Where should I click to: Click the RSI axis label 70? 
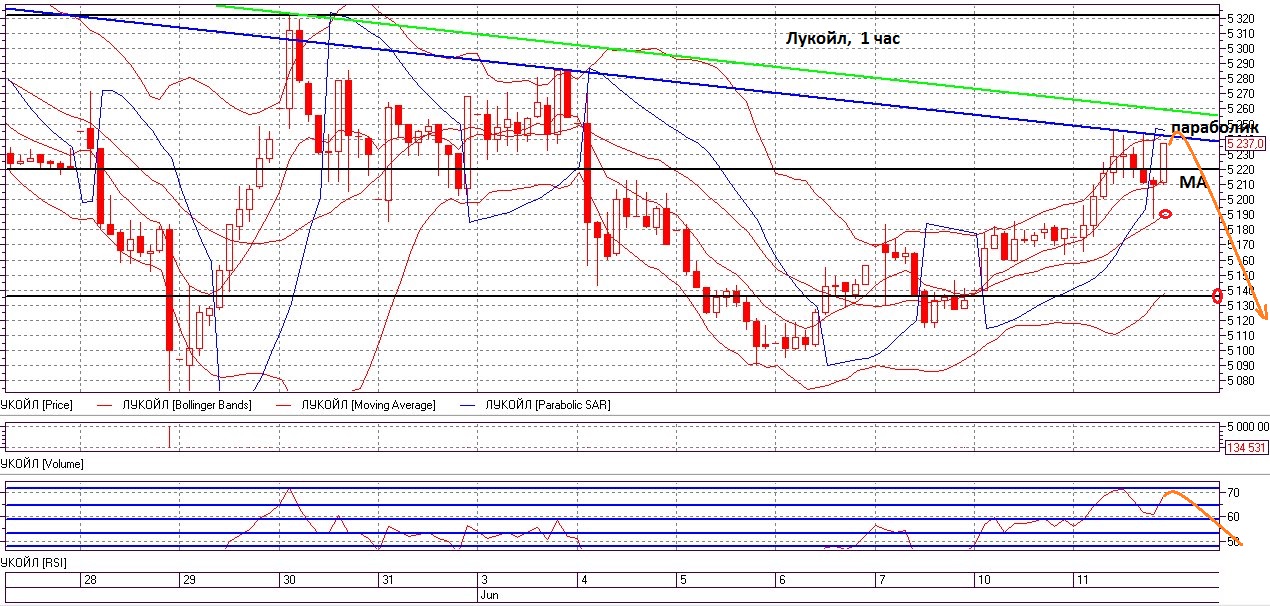(1234, 493)
